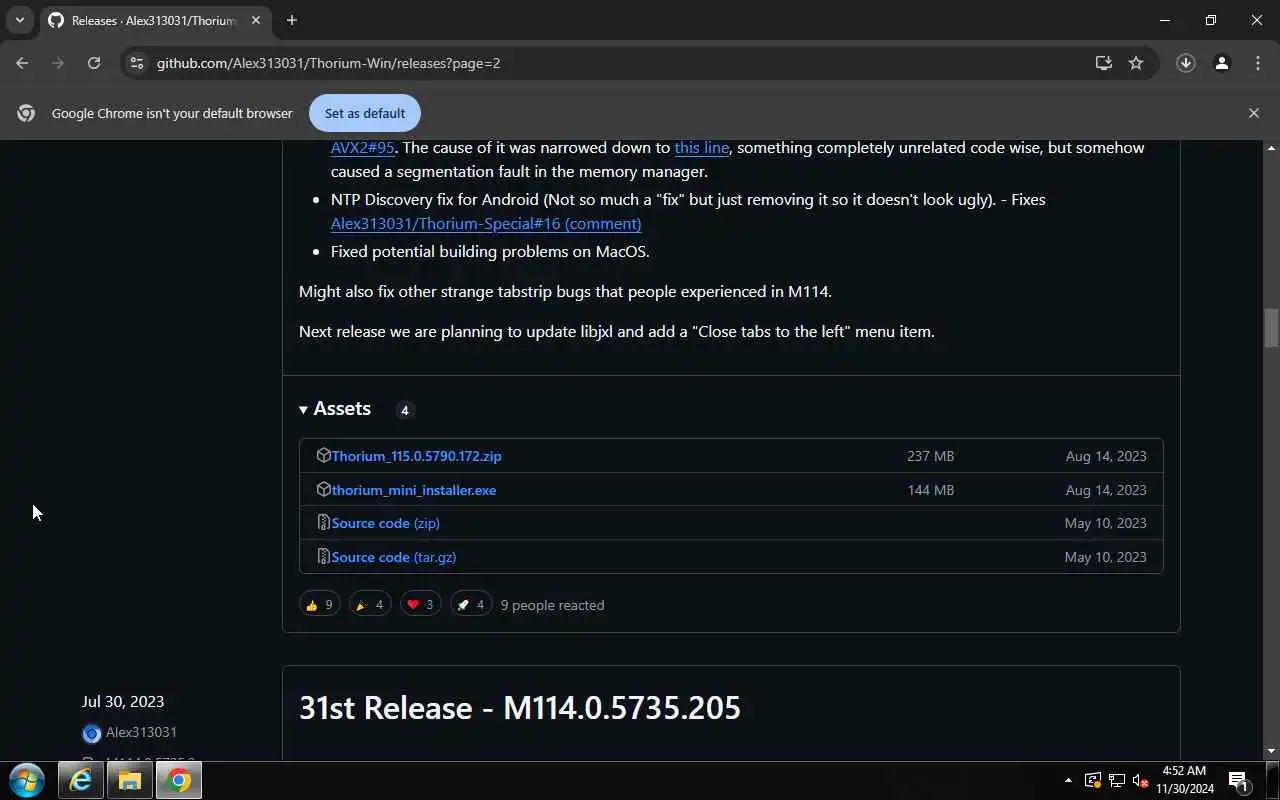Open network icon in system tray

pos(1116,780)
